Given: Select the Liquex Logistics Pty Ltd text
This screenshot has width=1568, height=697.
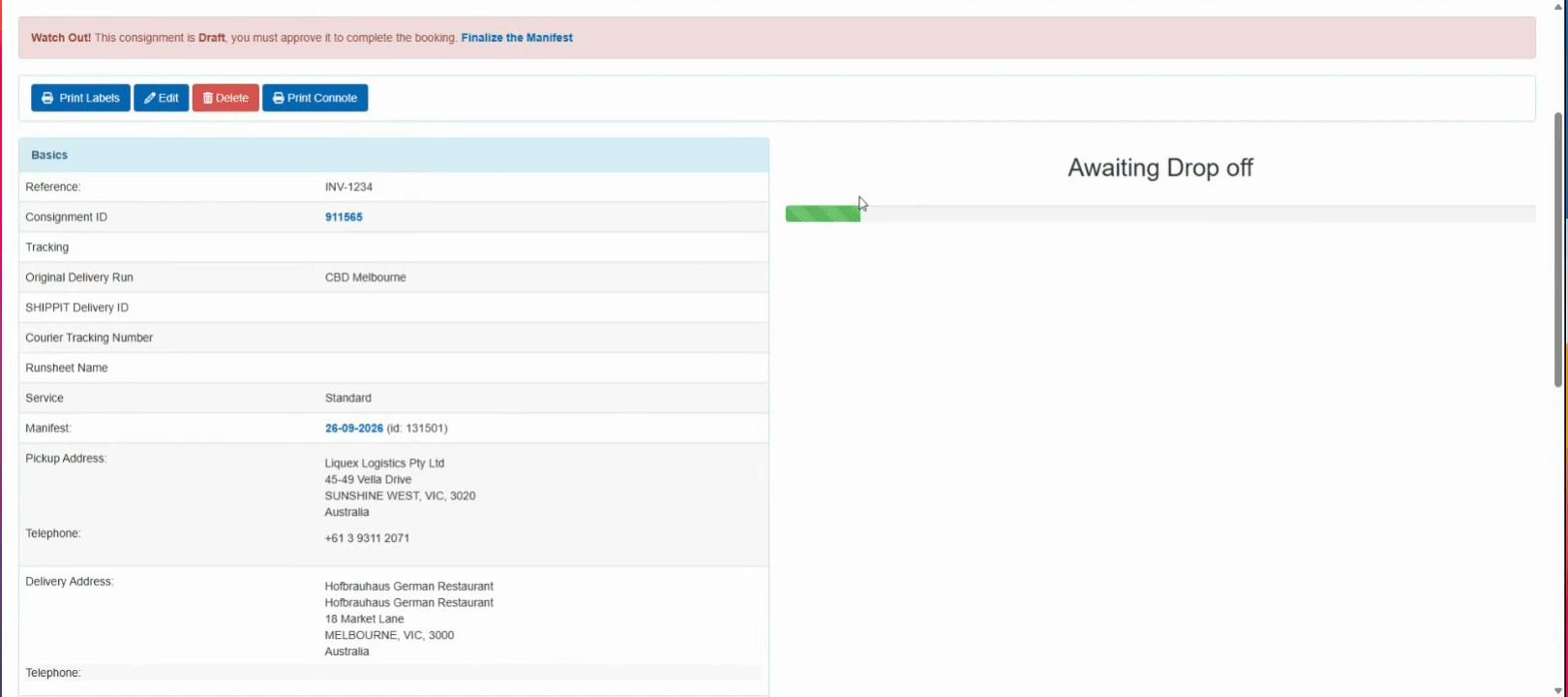Looking at the screenshot, I should 385,463.
